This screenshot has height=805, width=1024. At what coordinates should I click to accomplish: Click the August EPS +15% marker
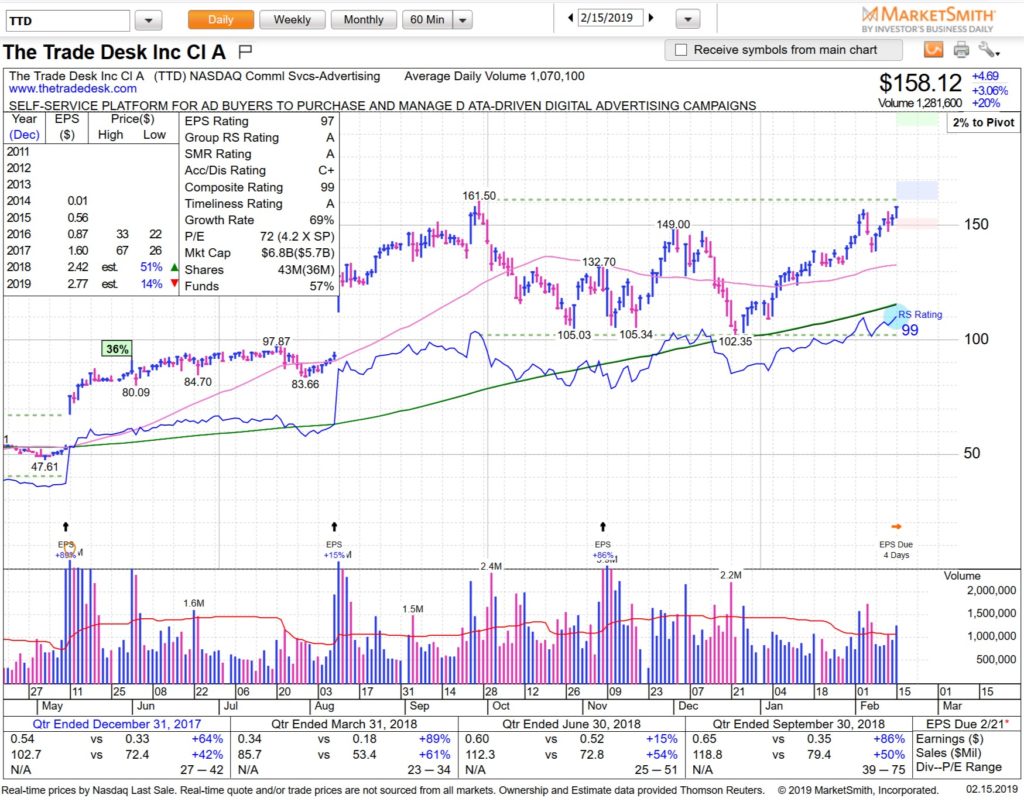point(334,550)
